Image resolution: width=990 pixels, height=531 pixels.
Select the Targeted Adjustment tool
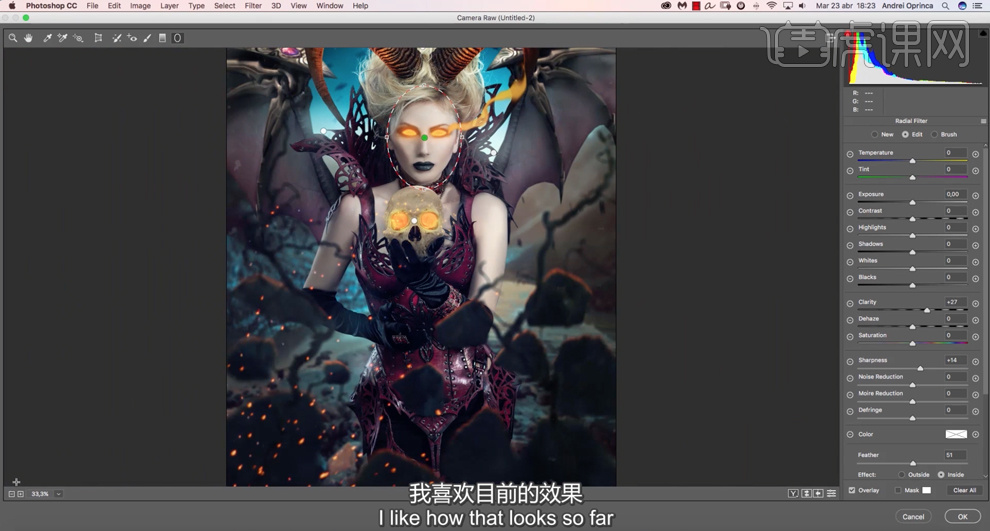(x=78, y=38)
